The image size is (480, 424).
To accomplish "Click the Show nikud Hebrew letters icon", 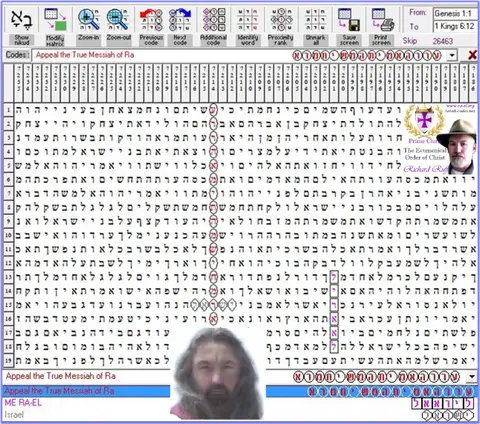I will 22,20.
